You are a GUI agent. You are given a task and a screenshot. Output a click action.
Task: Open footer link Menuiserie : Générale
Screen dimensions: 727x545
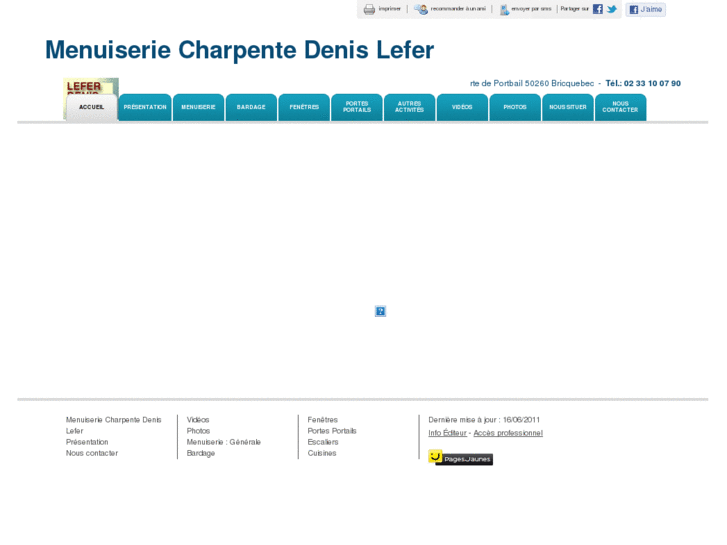(x=224, y=442)
